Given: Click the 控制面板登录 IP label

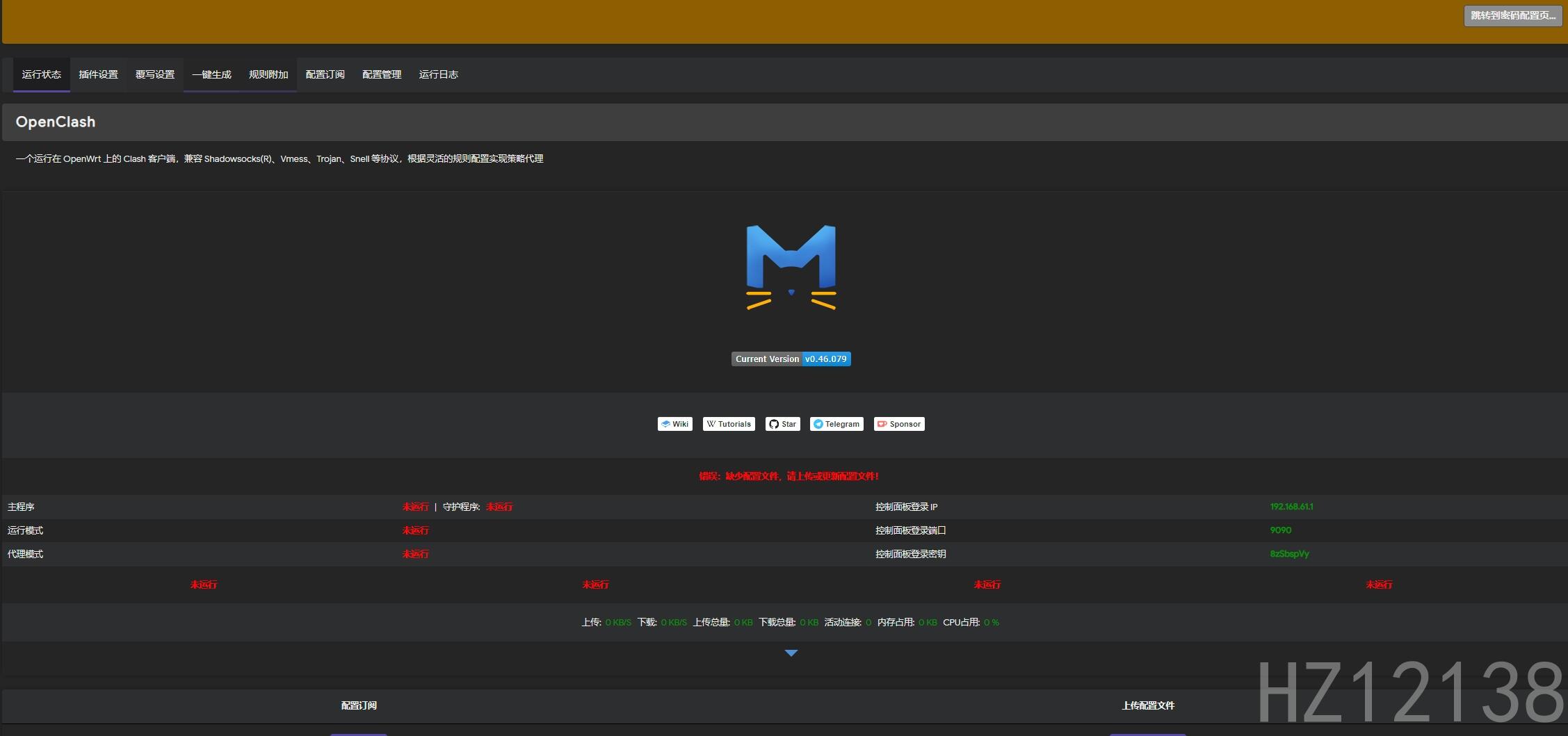Looking at the screenshot, I should 907,507.
